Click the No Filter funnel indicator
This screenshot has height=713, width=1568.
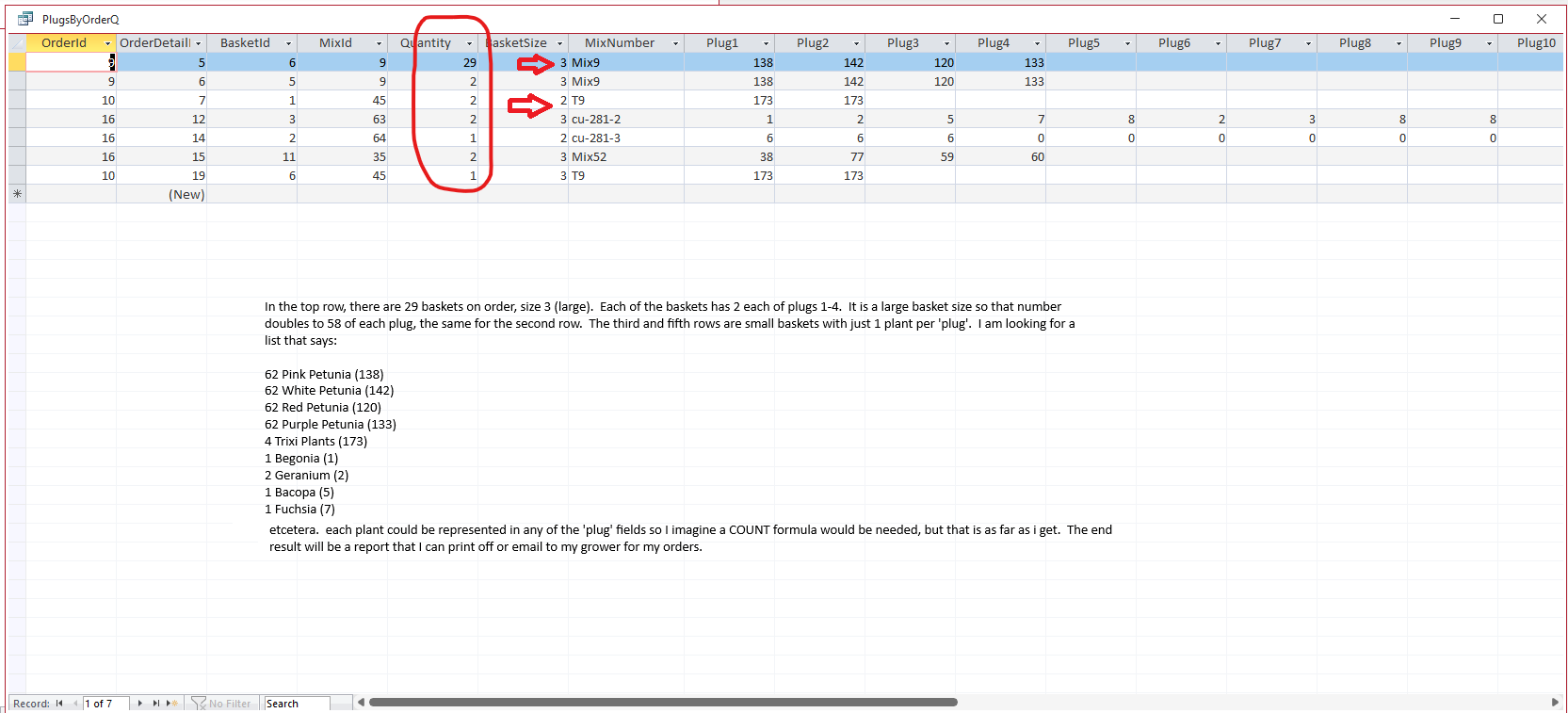[220, 704]
